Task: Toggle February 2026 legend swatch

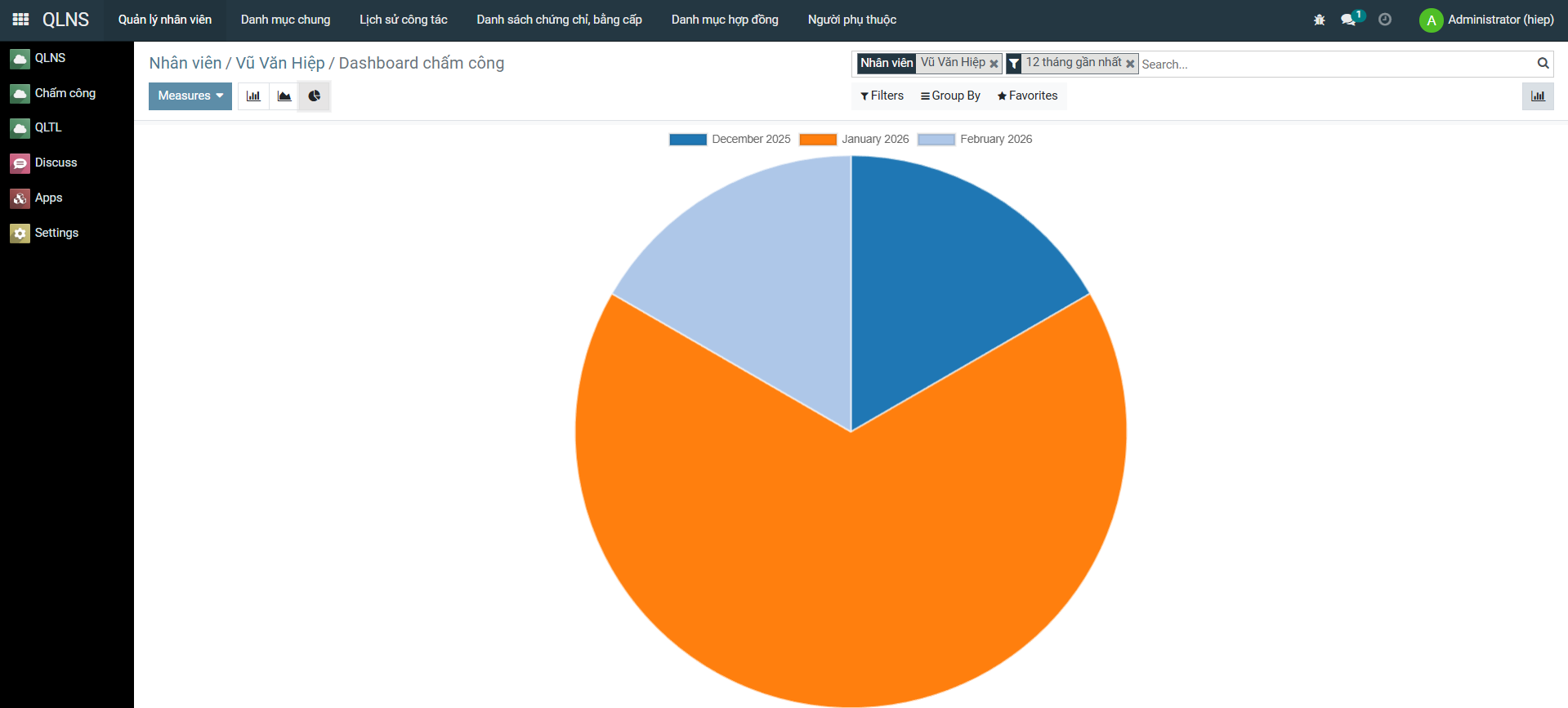Action: click(936, 140)
